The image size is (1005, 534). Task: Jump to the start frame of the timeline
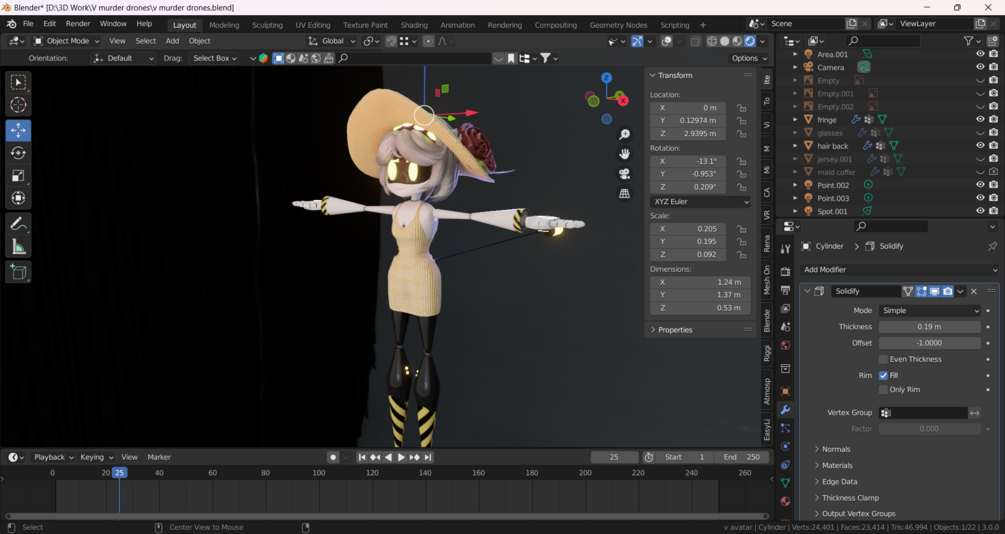coord(361,457)
